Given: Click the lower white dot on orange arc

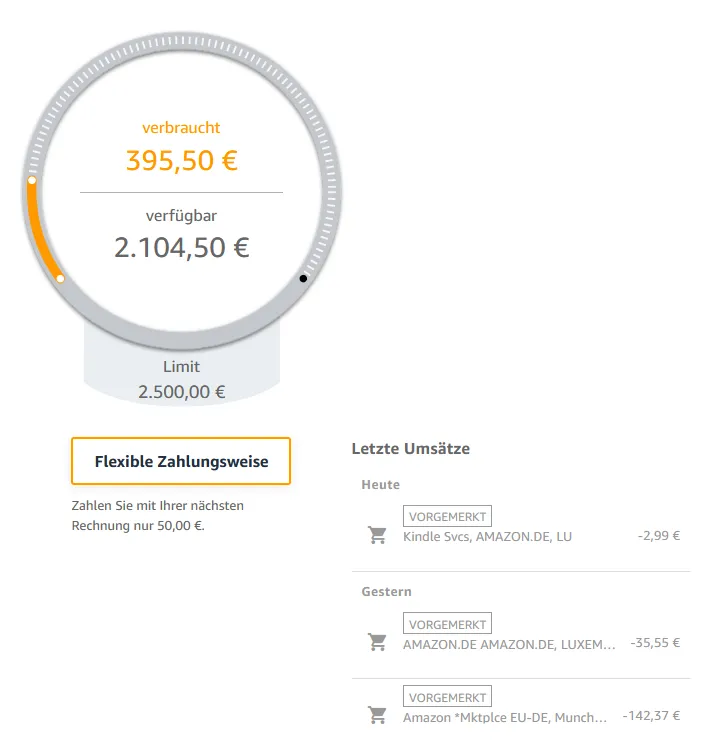Looking at the screenshot, I should coord(60,278).
